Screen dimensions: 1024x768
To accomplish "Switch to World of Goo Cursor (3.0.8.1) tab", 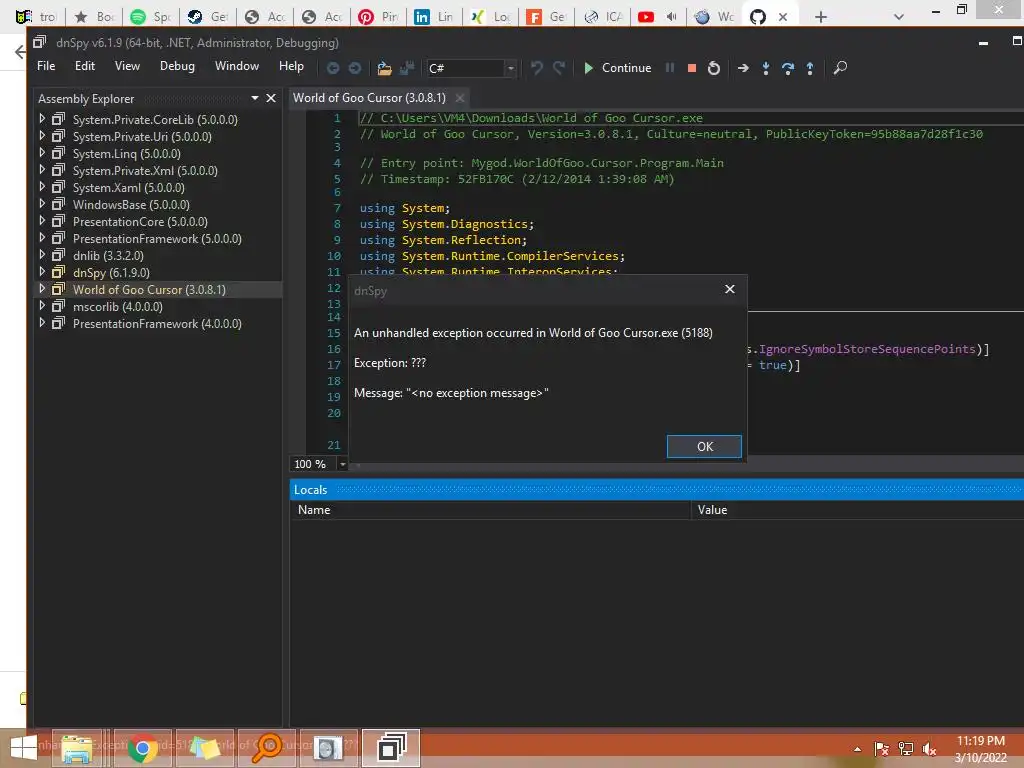I will point(369,98).
